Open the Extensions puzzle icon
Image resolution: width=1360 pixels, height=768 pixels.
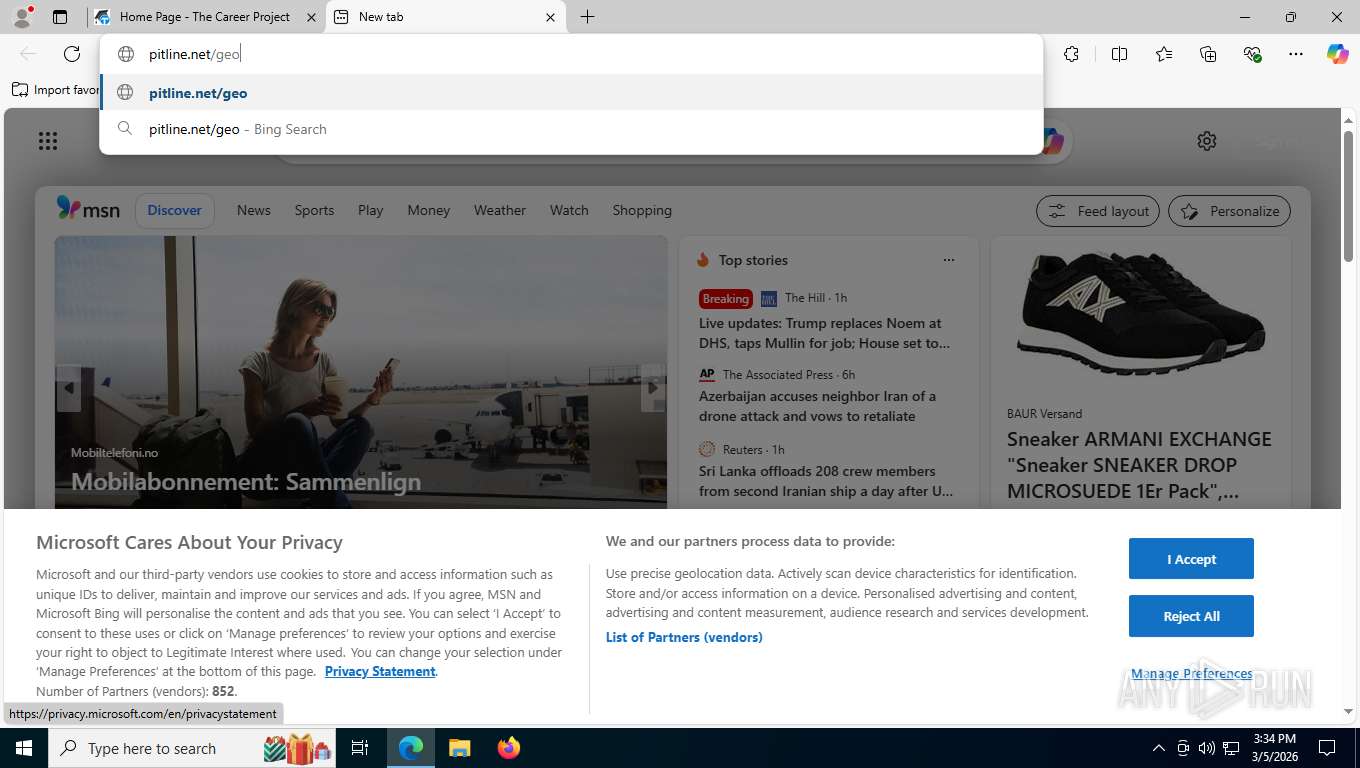[x=1071, y=54]
